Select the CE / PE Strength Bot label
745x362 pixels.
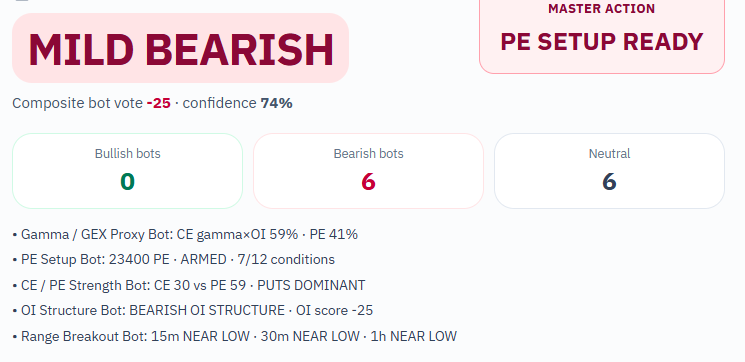(86, 285)
